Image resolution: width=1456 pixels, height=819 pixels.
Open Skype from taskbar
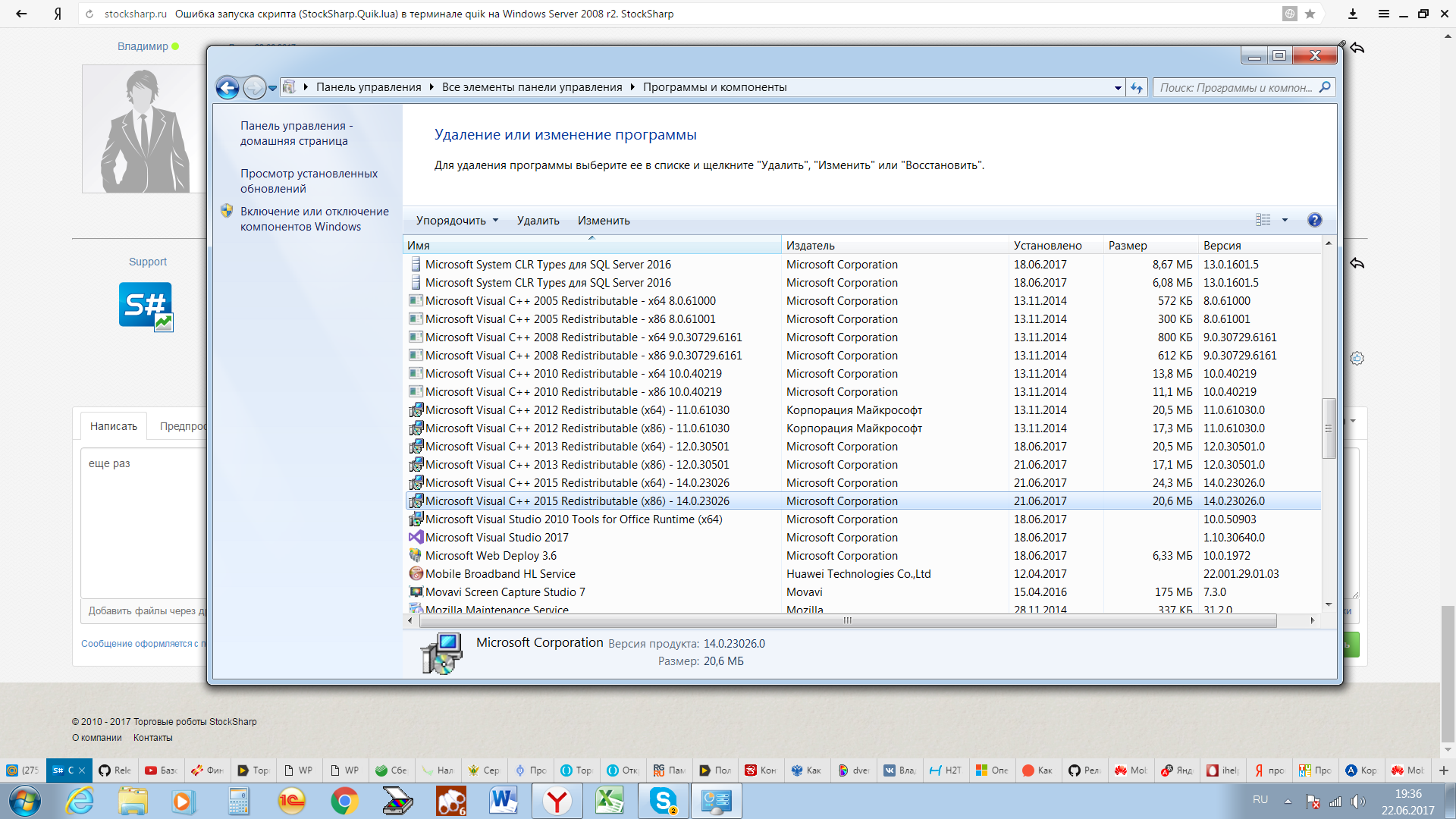point(663,802)
